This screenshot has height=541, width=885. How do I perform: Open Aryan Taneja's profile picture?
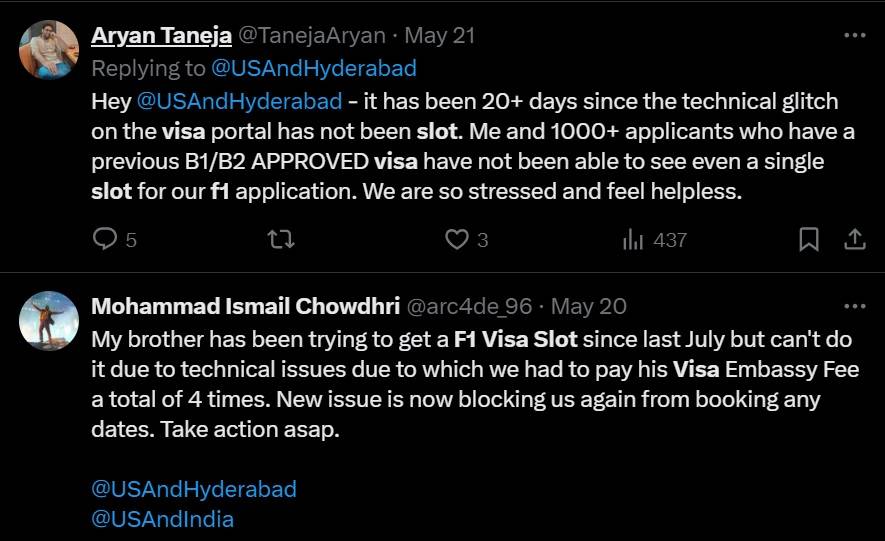(49, 50)
